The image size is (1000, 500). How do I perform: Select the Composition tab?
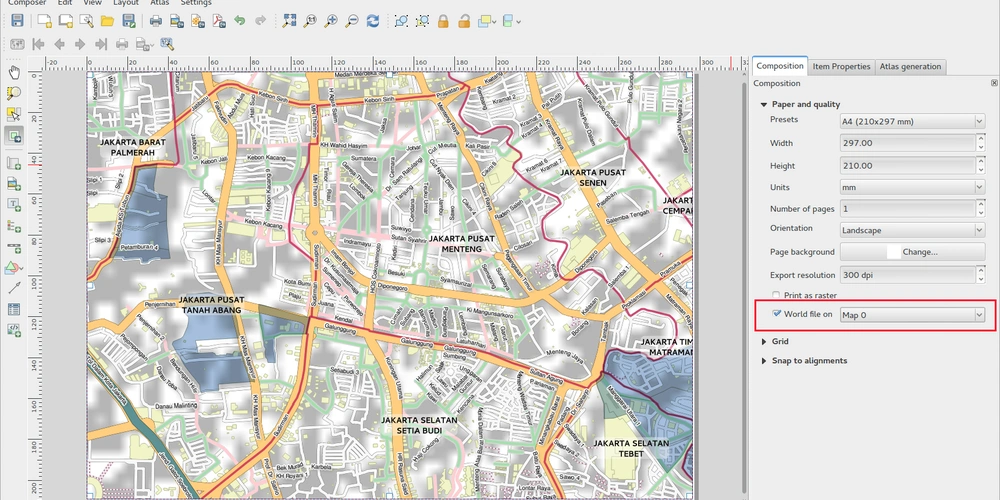pyautogui.click(x=780, y=66)
